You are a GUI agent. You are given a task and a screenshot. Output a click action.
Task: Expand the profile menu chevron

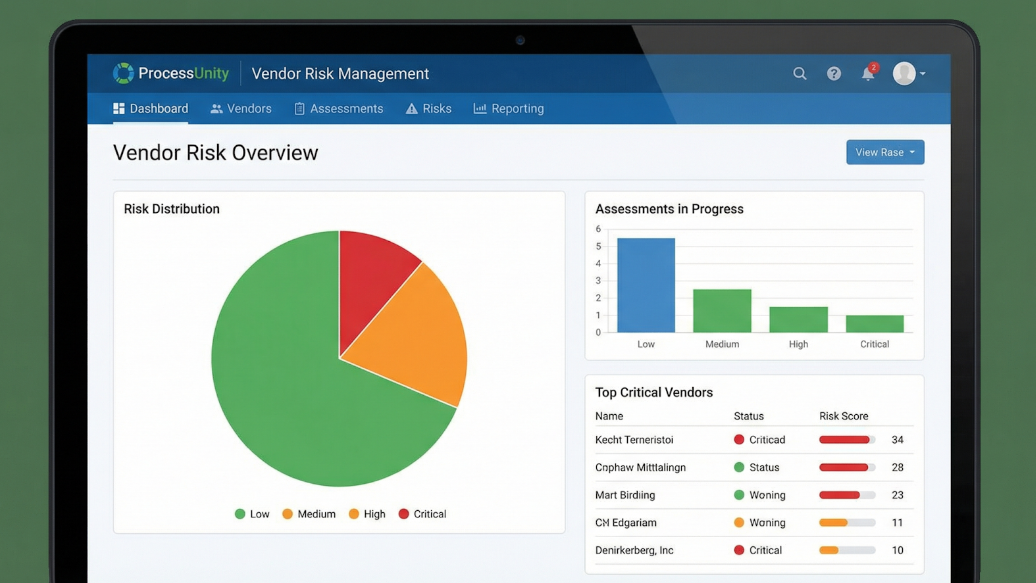click(x=923, y=73)
